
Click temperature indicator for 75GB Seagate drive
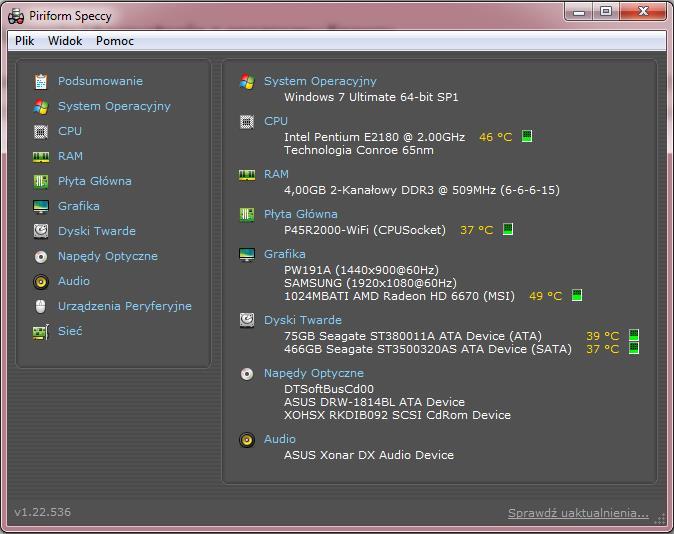pos(634,335)
